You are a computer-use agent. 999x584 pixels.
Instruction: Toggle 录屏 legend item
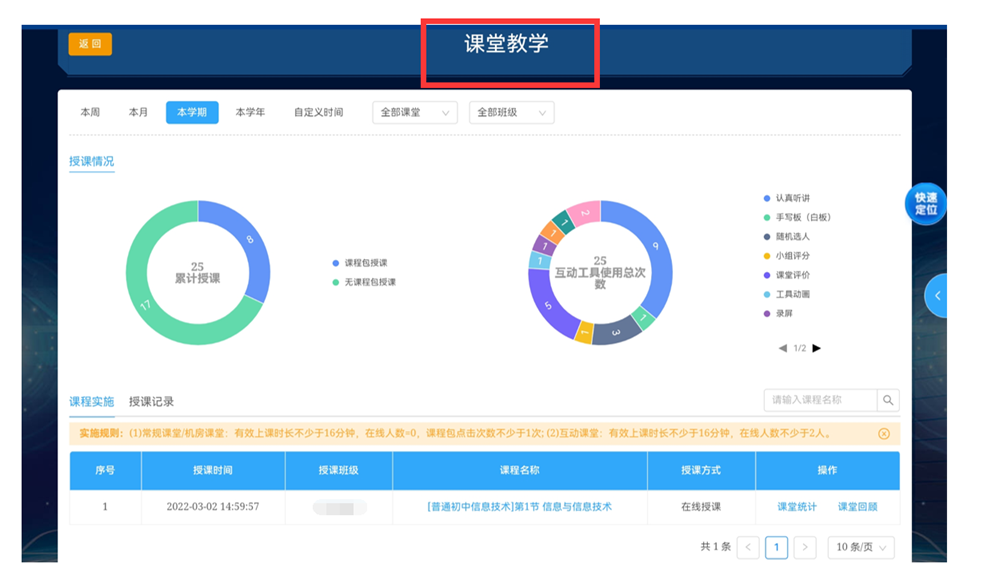tap(778, 313)
